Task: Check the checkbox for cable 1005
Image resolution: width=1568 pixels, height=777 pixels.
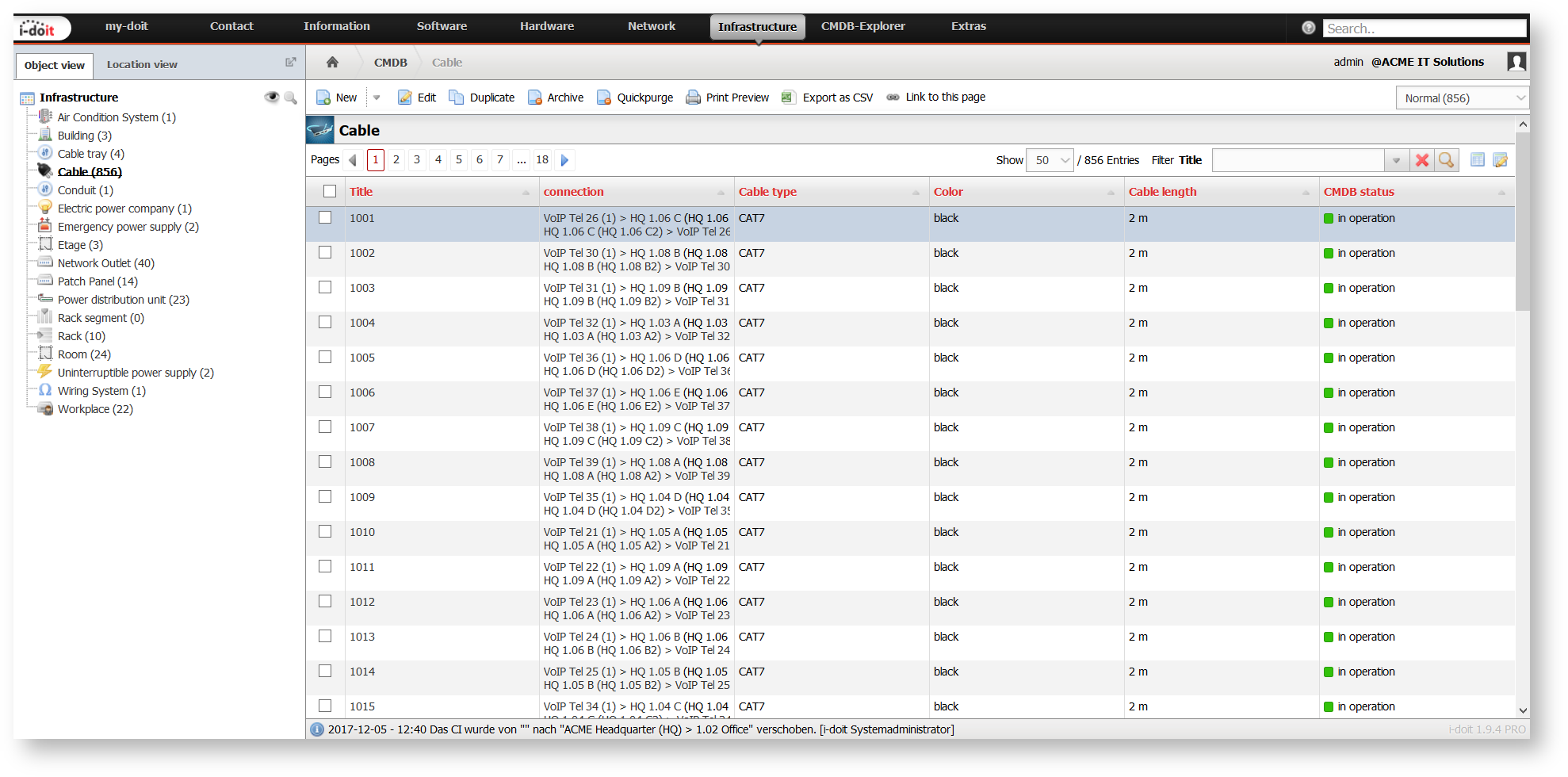Action: click(x=325, y=357)
